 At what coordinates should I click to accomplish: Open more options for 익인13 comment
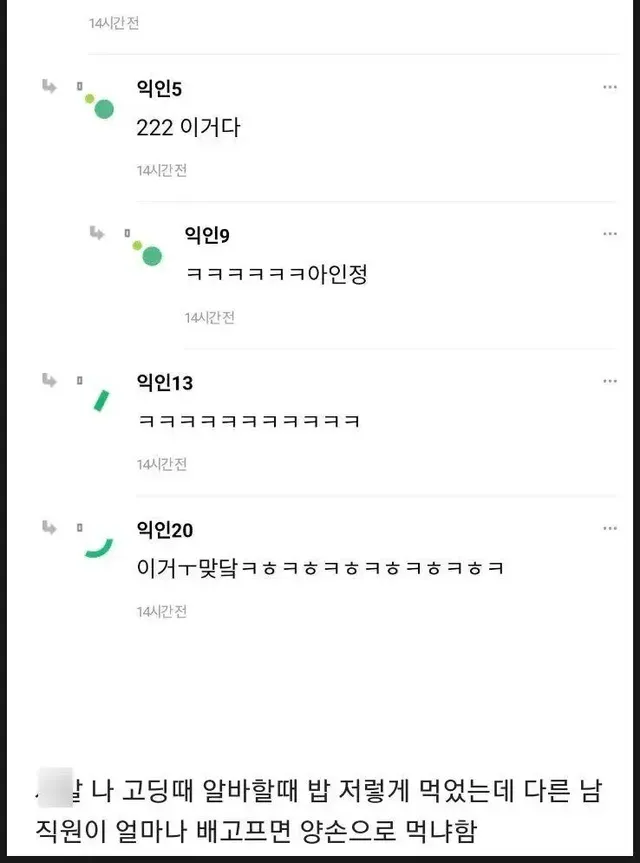click(x=610, y=381)
